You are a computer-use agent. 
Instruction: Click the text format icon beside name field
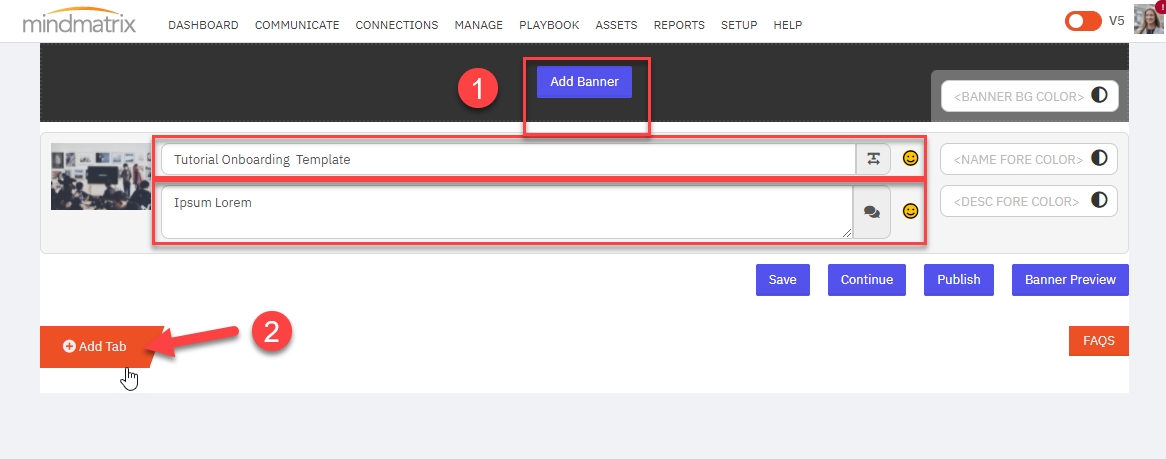tap(873, 159)
